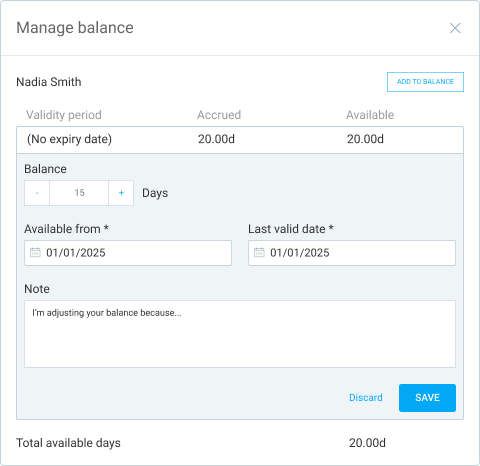Focus the Note text area
This screenshot has width=480, height=466.
point(240,334)
